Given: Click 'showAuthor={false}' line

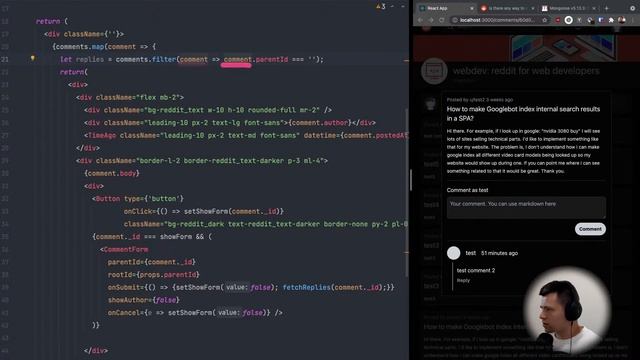Looking at the screenshot, I should coord(144,300).
